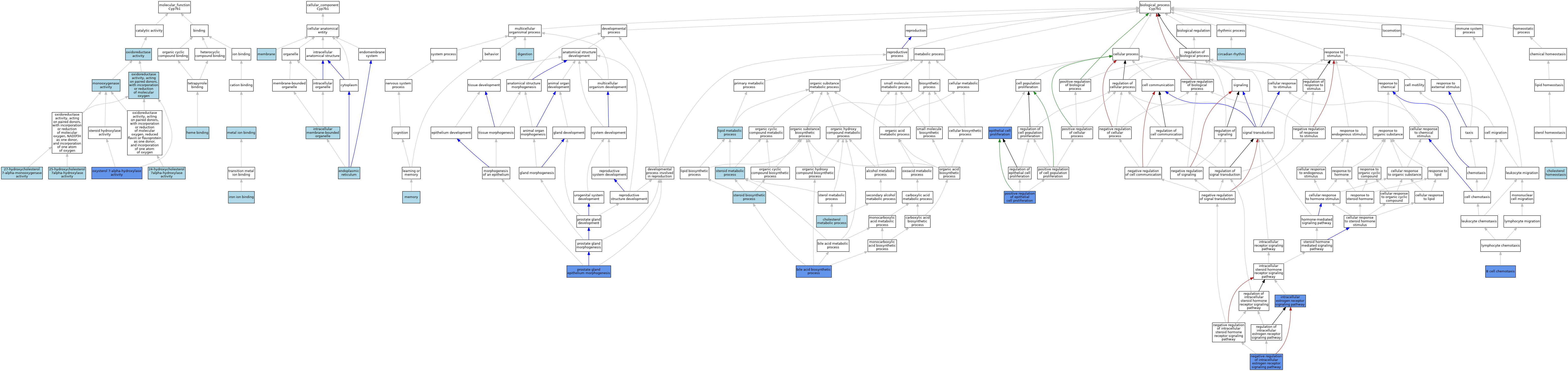Click the reproduction node
This screenshot has height=371, width=1568.
(915, 30)
